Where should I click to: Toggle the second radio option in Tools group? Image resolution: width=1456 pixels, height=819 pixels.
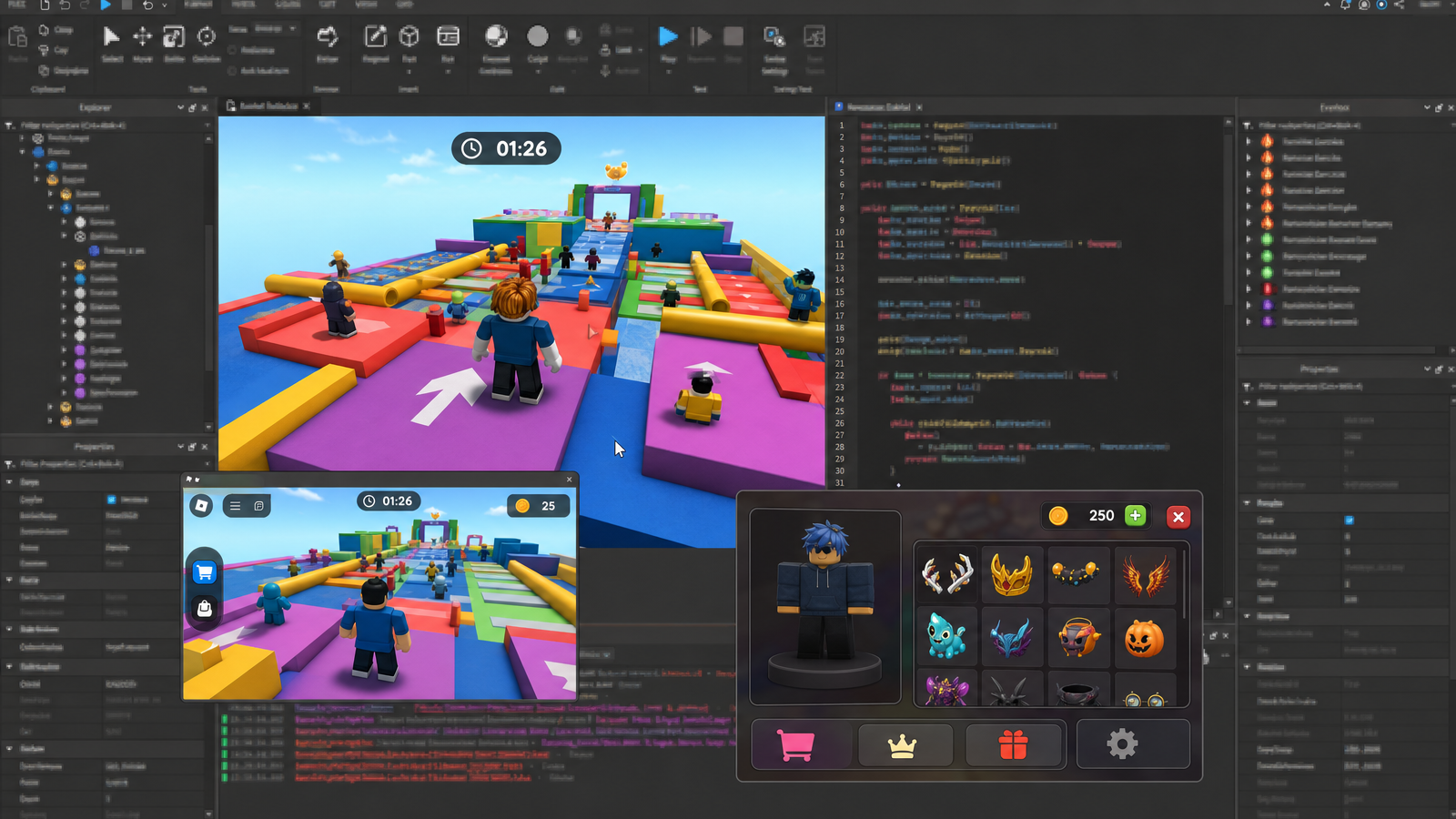(x=233, y=70)
